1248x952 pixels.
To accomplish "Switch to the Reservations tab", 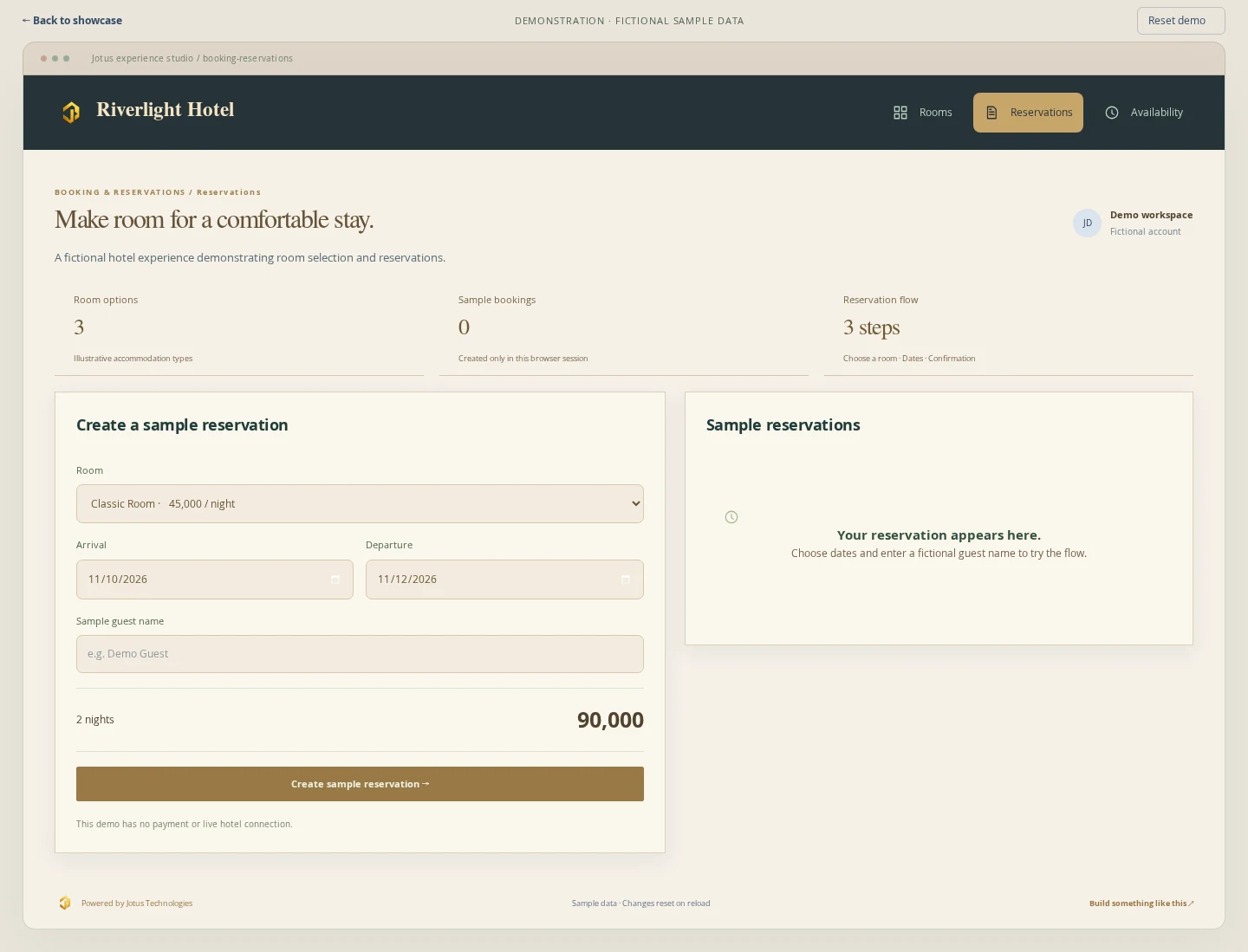I will tap(1028, 113).
